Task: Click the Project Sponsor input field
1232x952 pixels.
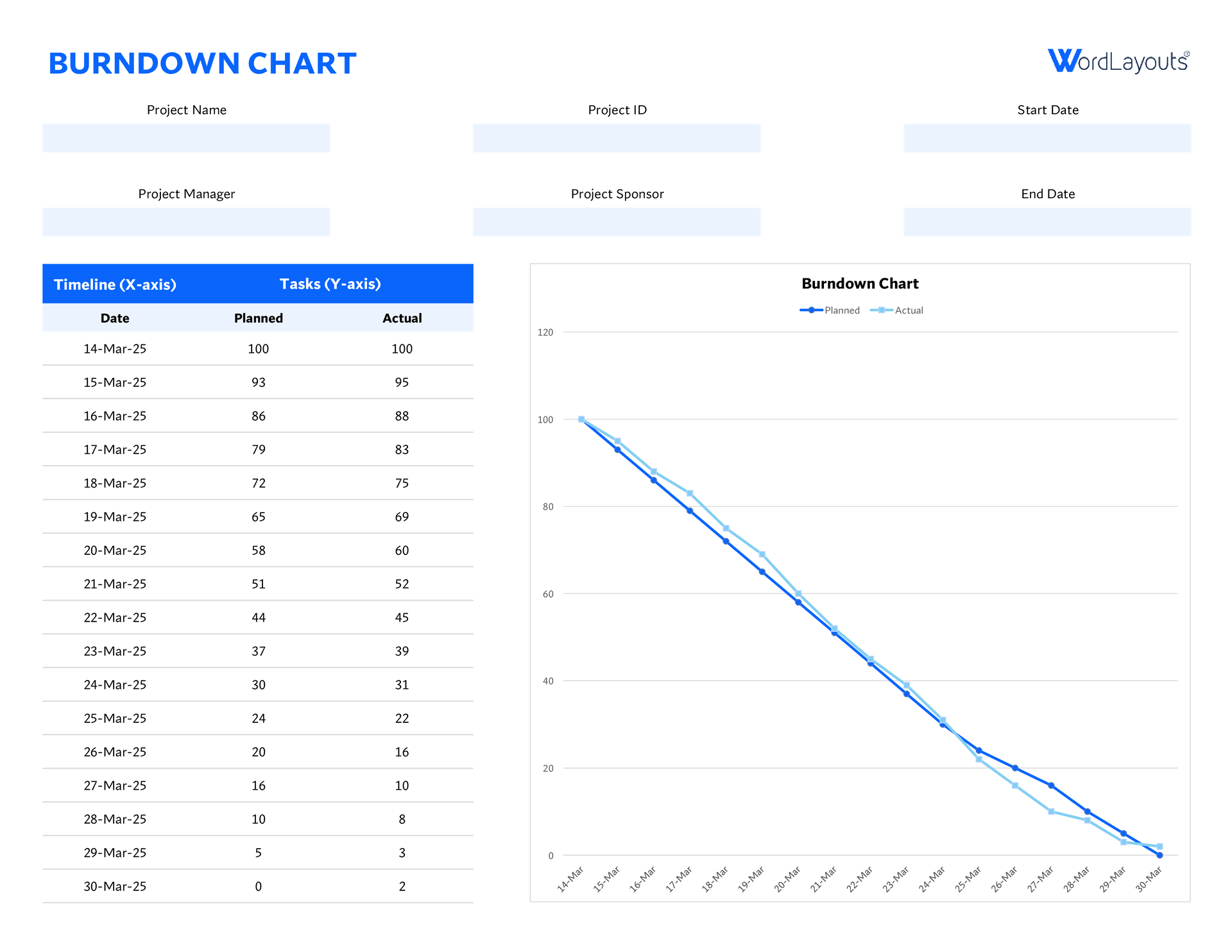Action: tap(616, 221)
